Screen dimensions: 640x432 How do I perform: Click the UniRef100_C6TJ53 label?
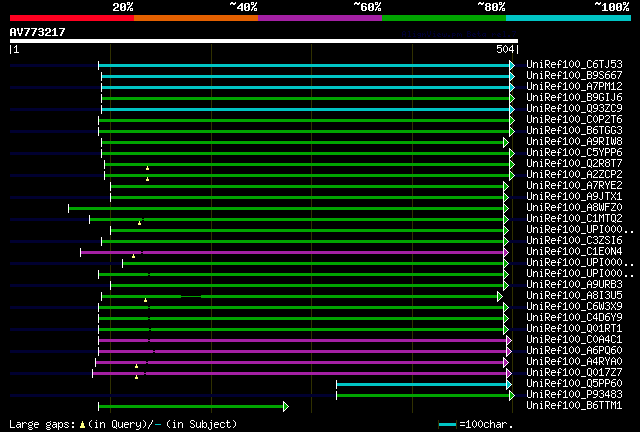574,65
